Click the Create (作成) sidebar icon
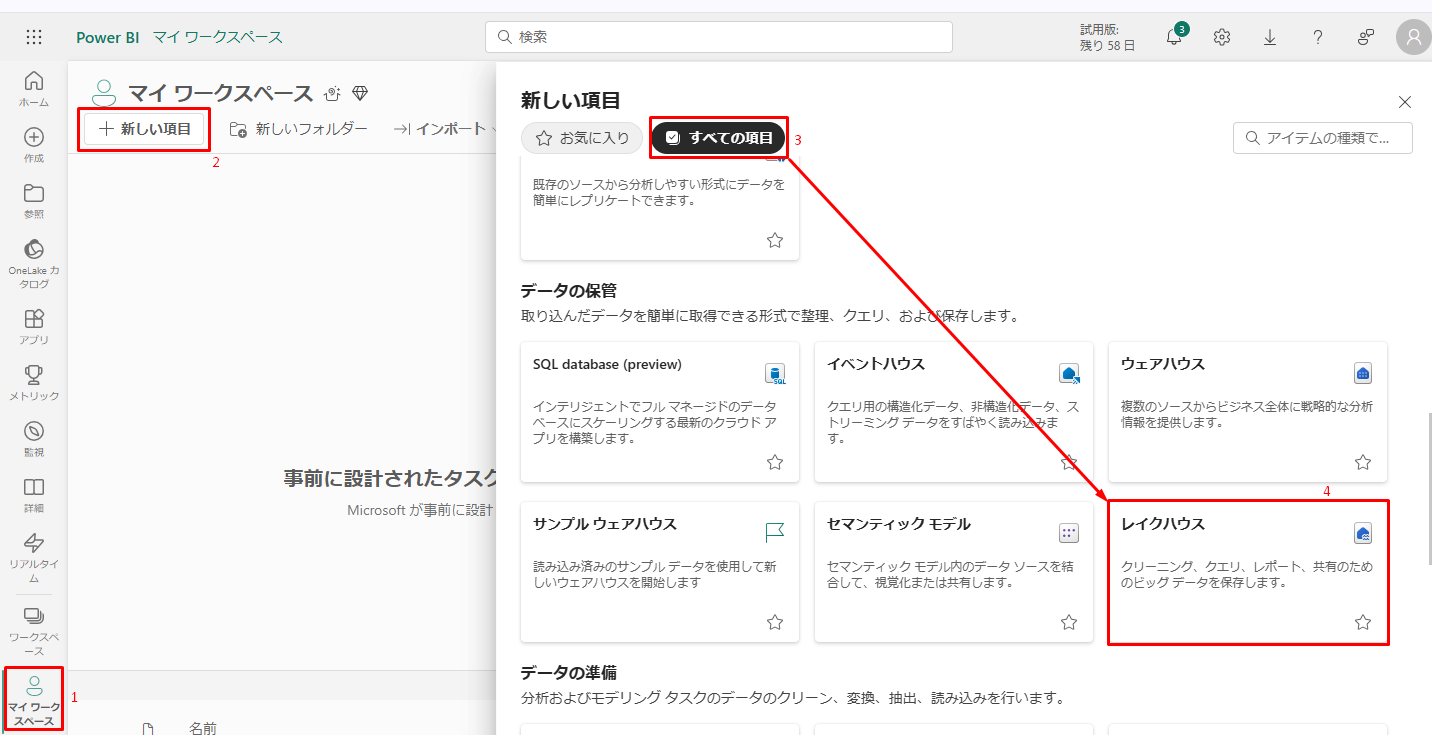Image resolution: width=1432 pixels, height=735 pixels. (34, 144)
